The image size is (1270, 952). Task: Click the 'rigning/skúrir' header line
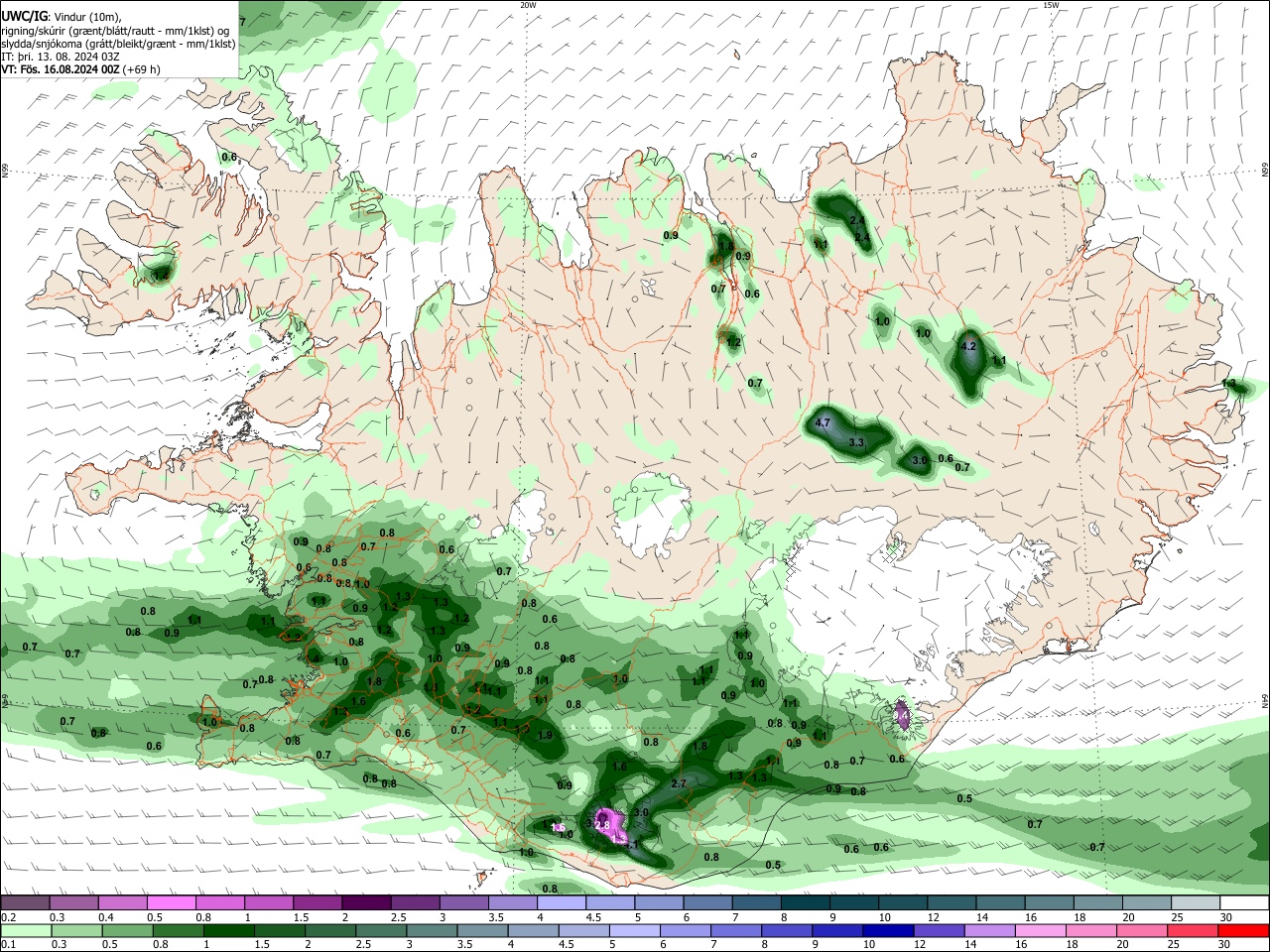[x=114, y=30]
